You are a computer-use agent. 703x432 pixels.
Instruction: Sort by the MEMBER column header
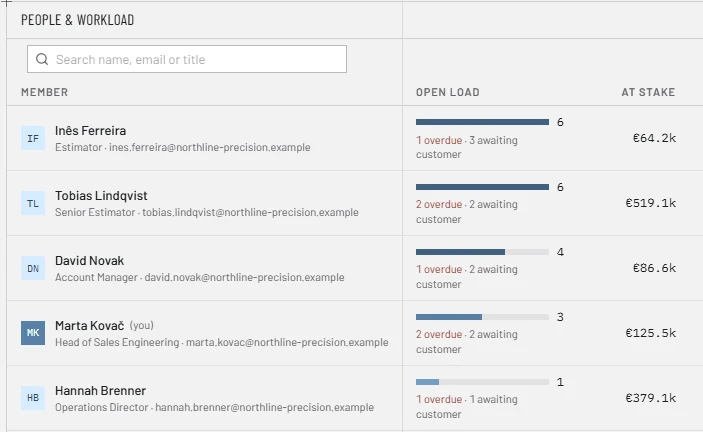pos(44,92)
